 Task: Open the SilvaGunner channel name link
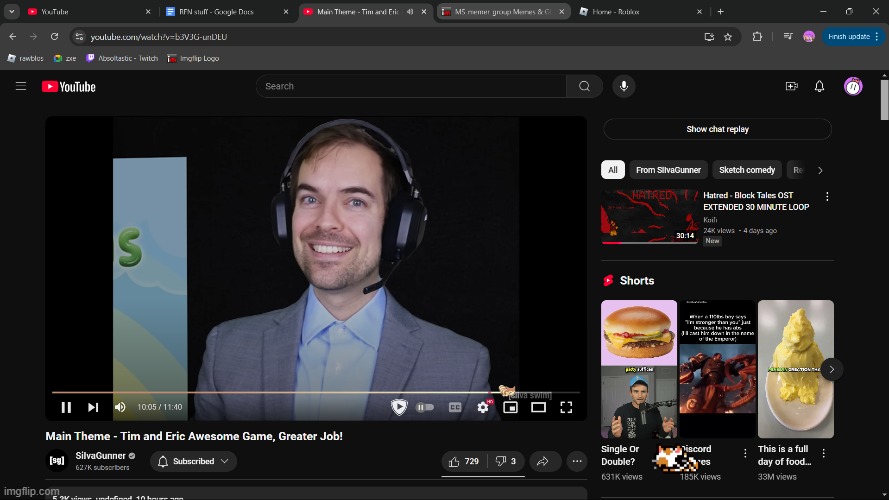coord(100,456)
